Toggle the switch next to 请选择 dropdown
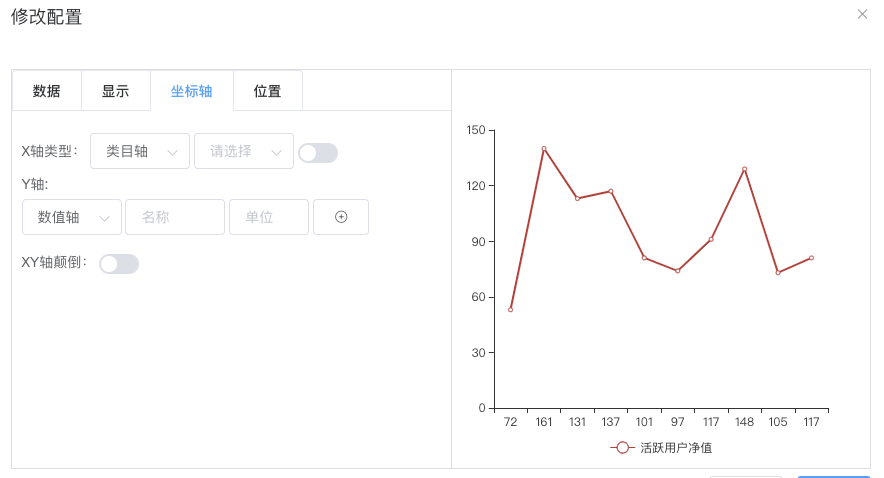Screen dimensions: 884x478 coord(318,153)
